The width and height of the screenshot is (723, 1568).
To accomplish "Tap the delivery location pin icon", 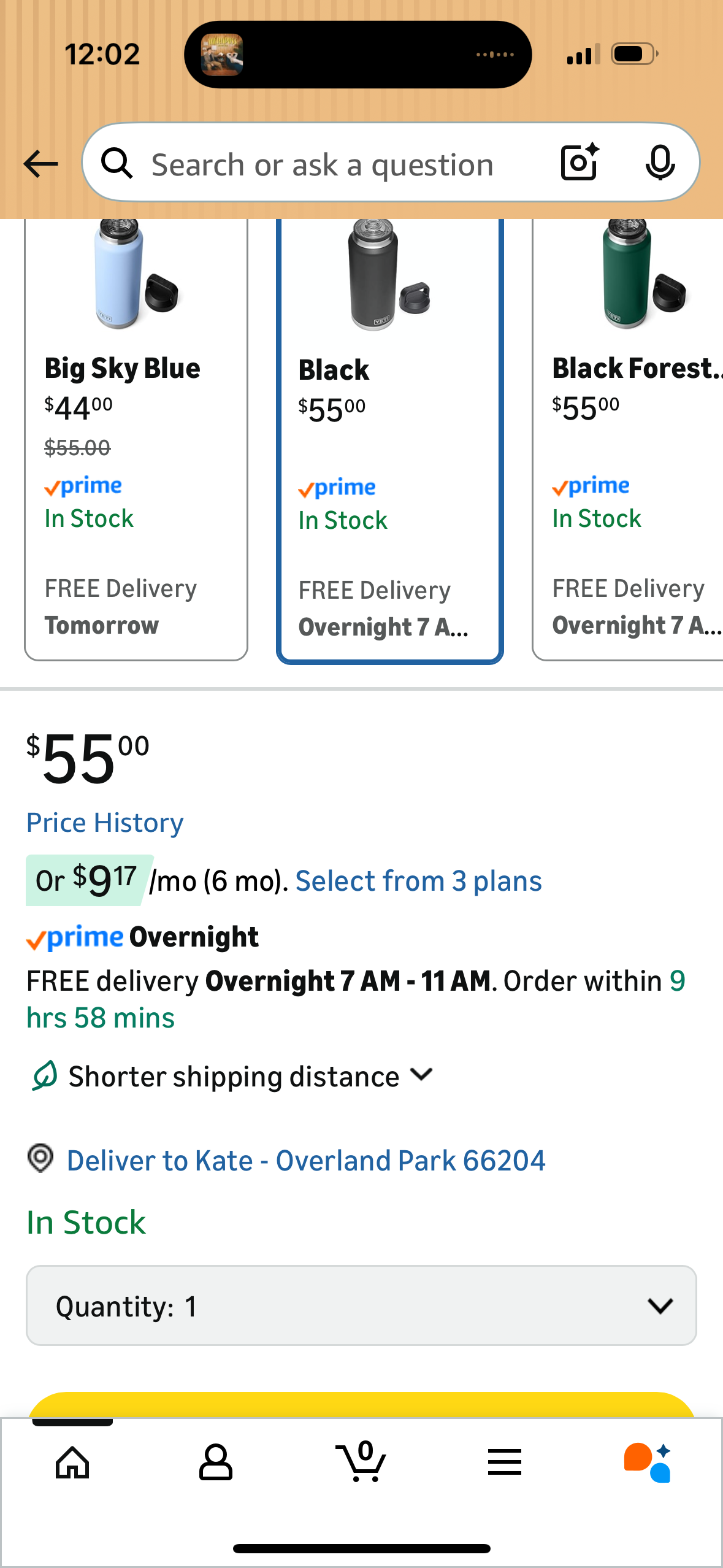I will 40,1159.
